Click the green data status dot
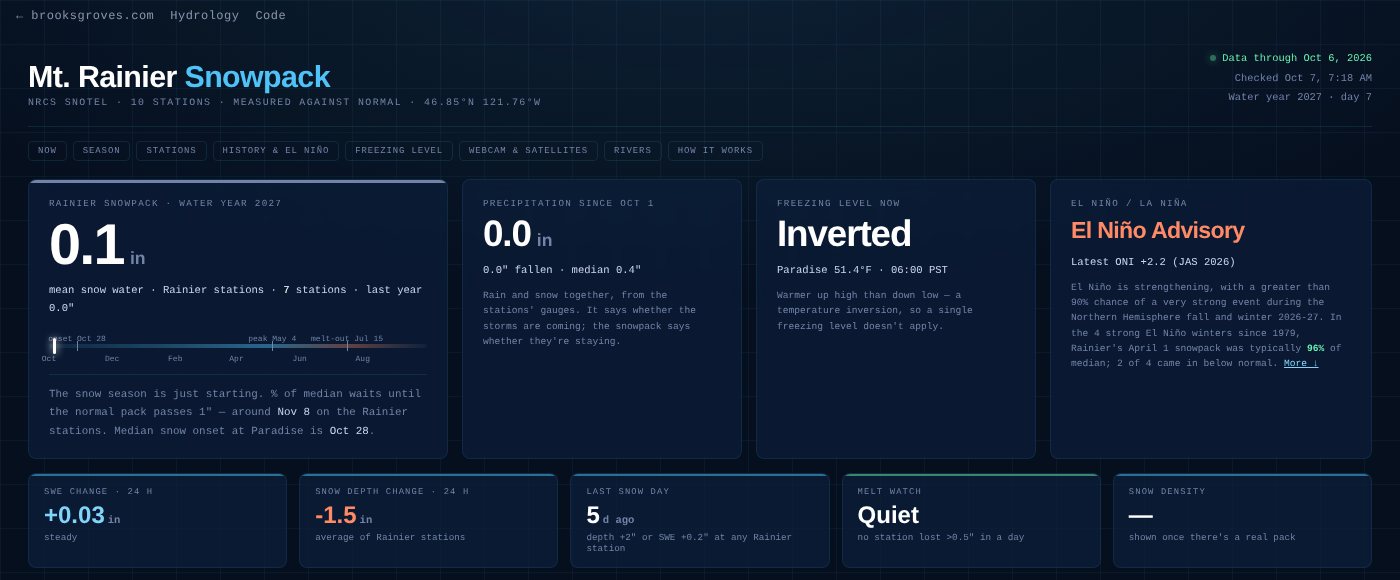This screenshot has width=1400, height=580. point(1213,58)
